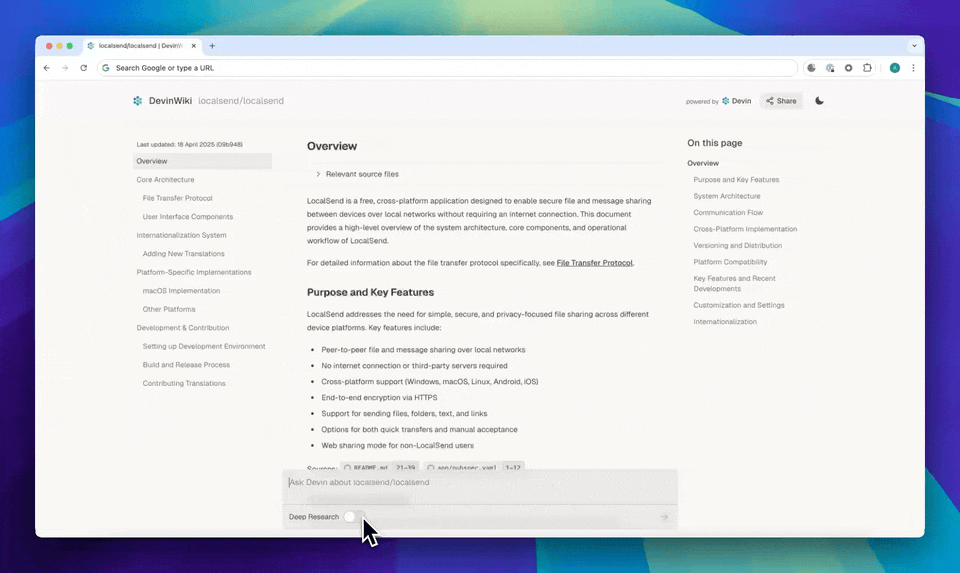960x573 pixels.
Task: Click the browser forward arrow
Action: [65, 68]
